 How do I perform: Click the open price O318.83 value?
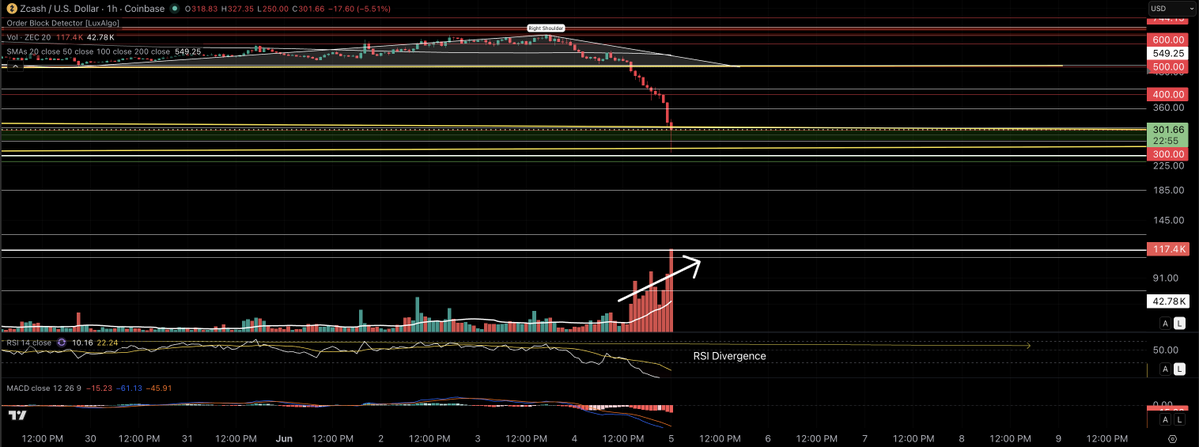click(x=201, y=8)
